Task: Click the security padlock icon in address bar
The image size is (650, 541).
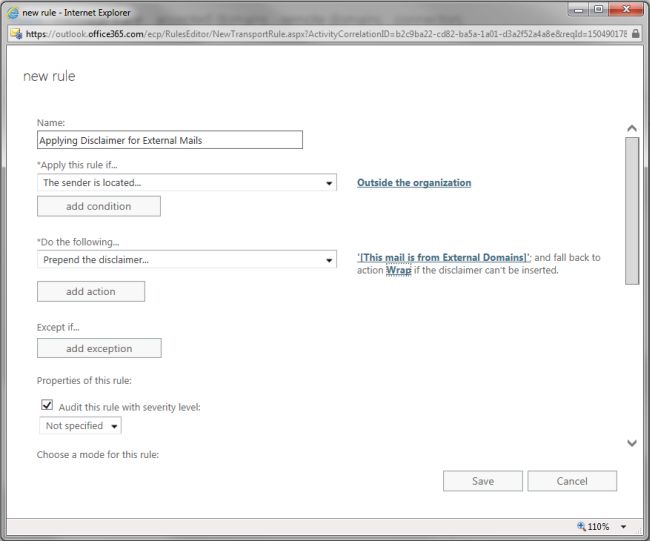Action: 635,34
